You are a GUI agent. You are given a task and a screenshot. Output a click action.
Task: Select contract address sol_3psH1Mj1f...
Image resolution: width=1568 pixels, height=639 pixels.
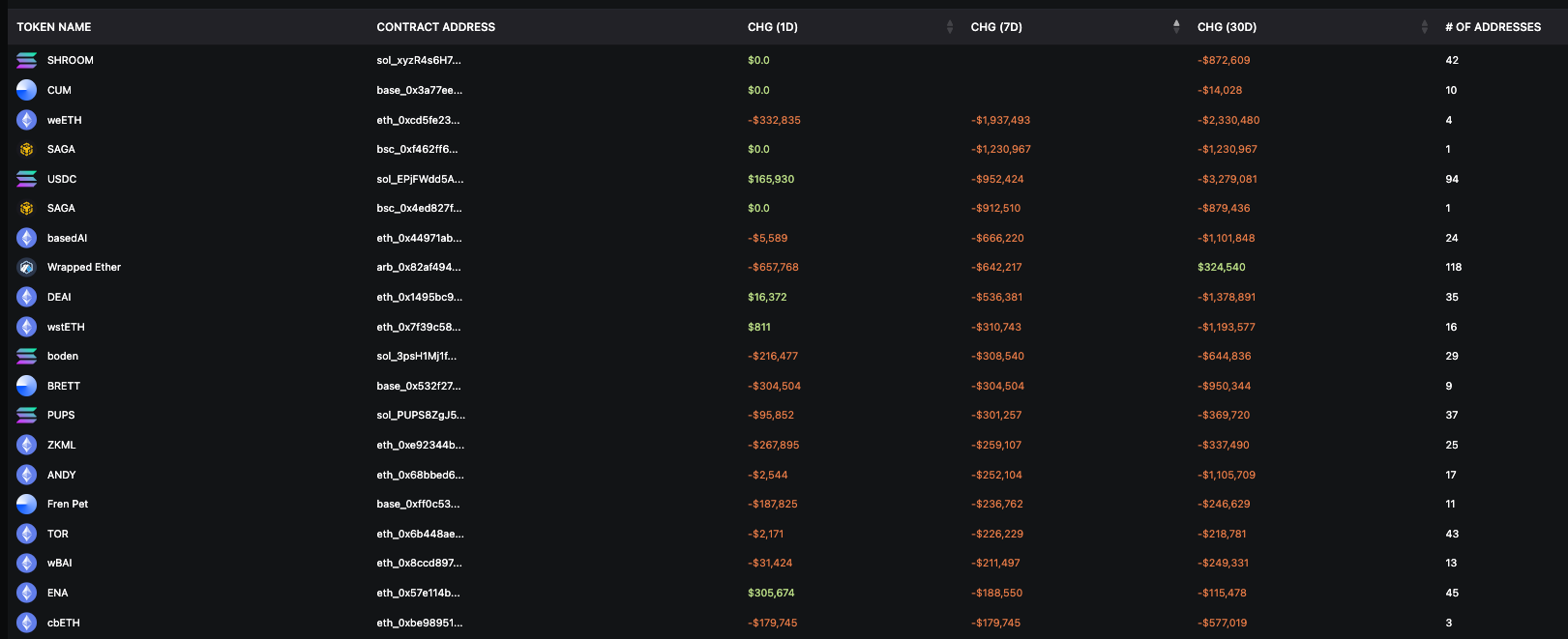417,357
